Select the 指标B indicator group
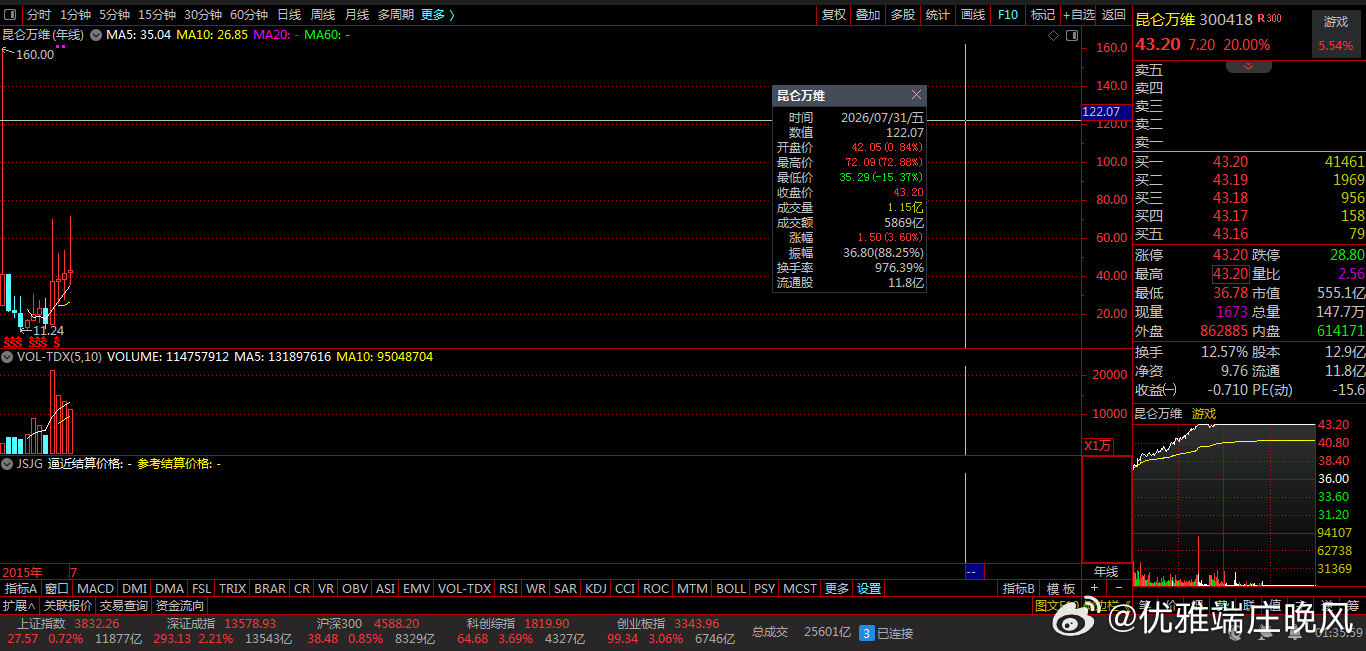The width and height of the screenshot is (1366, 651). (x=1020, y=589)
